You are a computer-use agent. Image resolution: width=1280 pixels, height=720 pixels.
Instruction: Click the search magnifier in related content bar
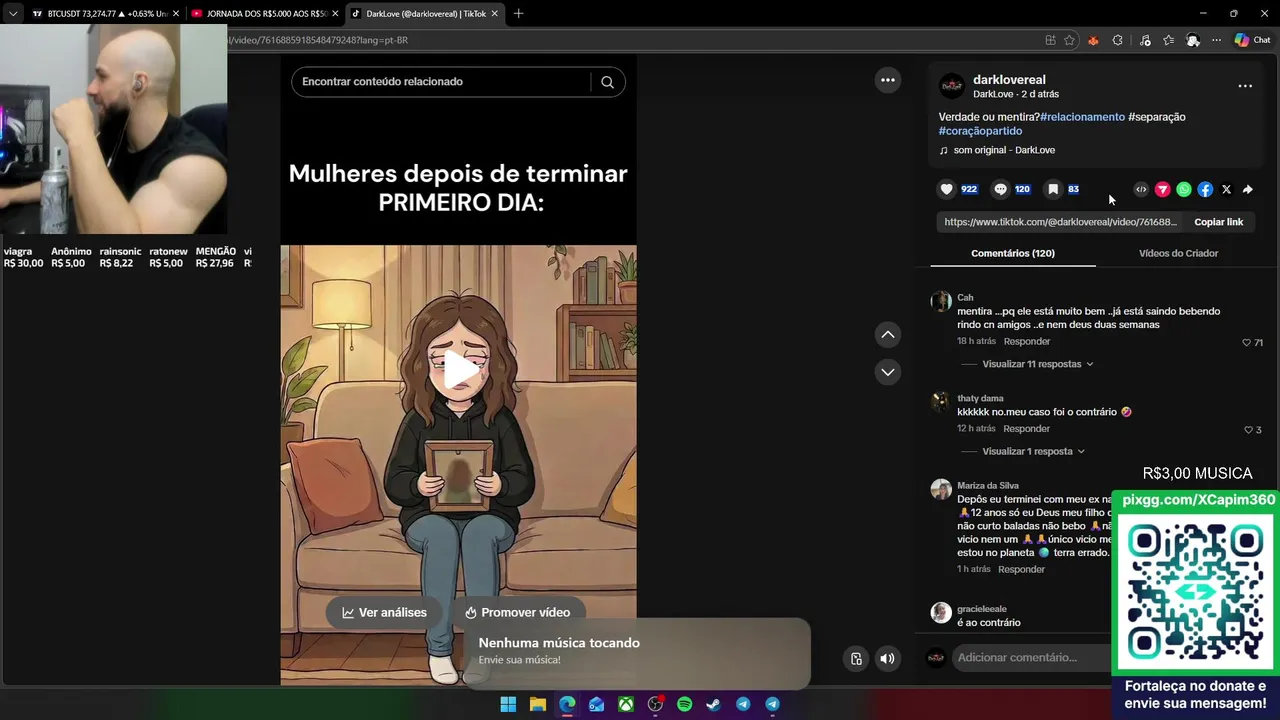tap(607, 82)
